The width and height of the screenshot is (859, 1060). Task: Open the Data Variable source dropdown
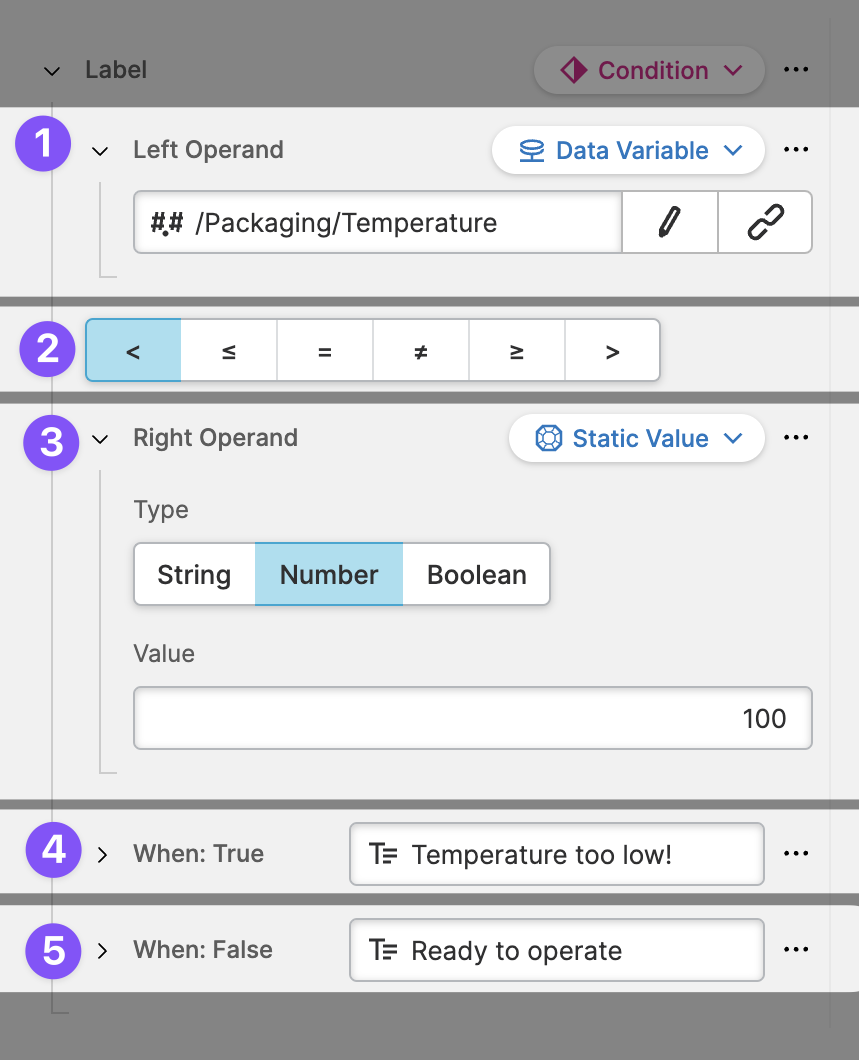click(629, 151)
